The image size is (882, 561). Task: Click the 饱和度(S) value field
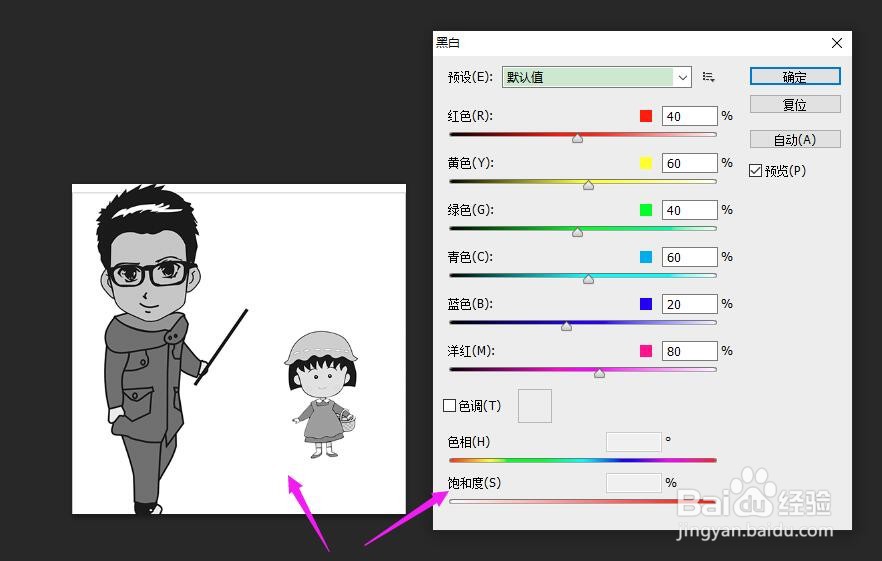633,483
